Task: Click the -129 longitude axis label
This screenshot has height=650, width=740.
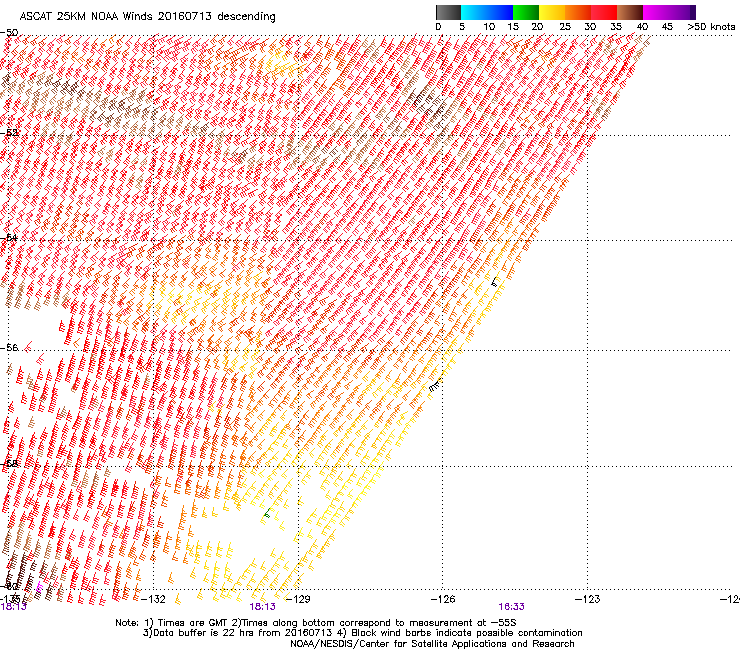Action: (298, 599)
